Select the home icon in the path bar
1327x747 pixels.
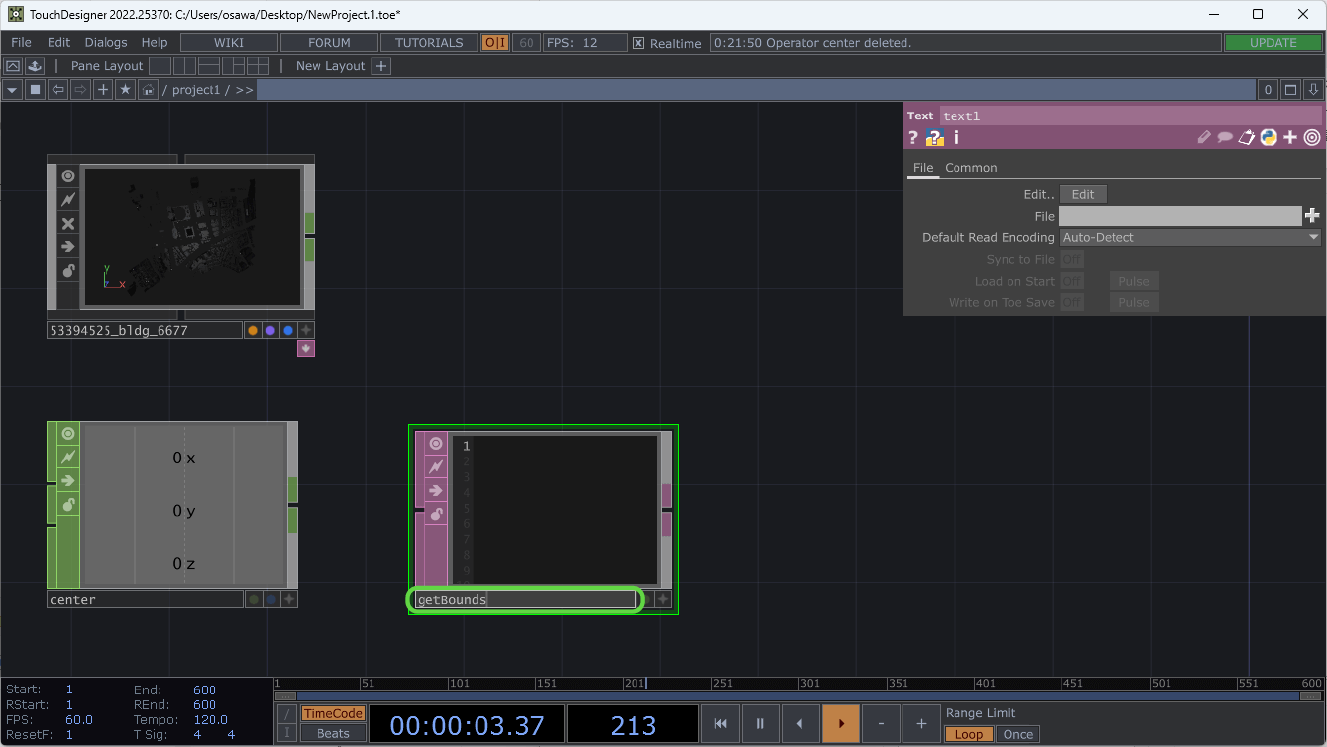147,89
